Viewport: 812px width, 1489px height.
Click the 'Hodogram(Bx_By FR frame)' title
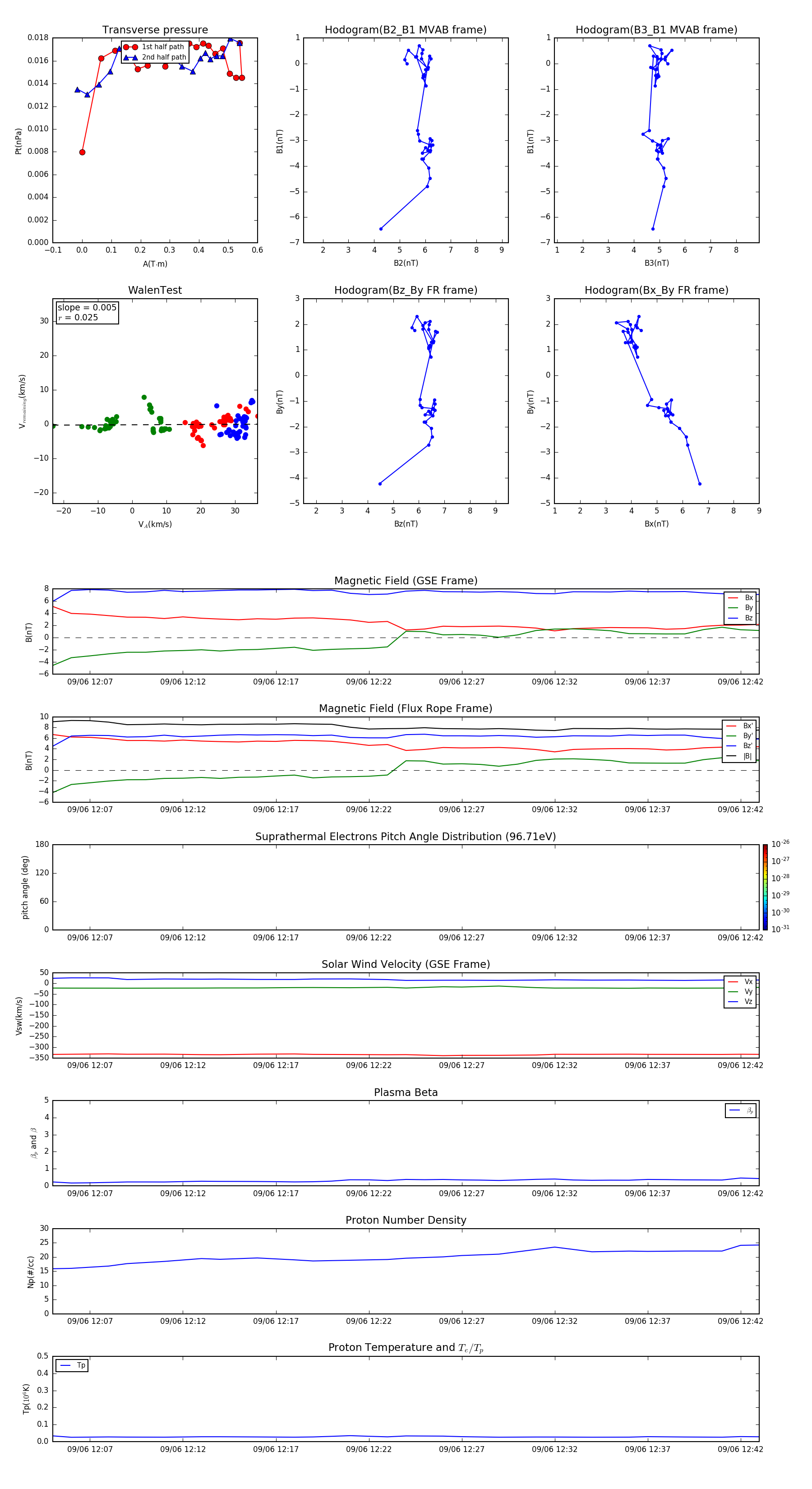[x=656, y=290]
